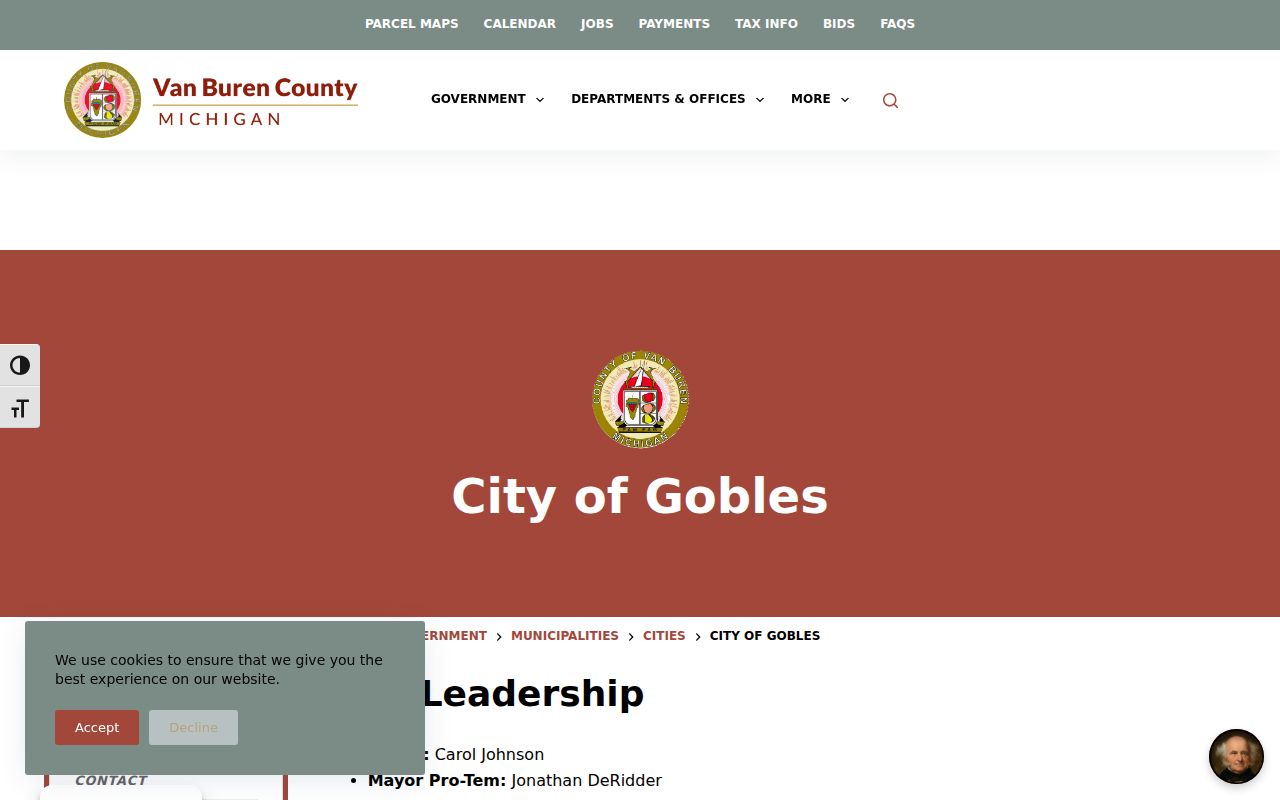This screenshot has height=800, width=1280.
Task: Open the Calendar link in top bar
Action: [520, 24]
